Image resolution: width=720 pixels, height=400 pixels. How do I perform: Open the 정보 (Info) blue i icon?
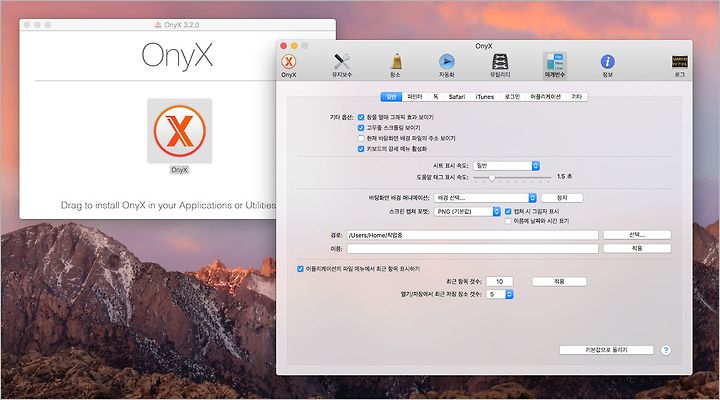click(x=608, y=66)
